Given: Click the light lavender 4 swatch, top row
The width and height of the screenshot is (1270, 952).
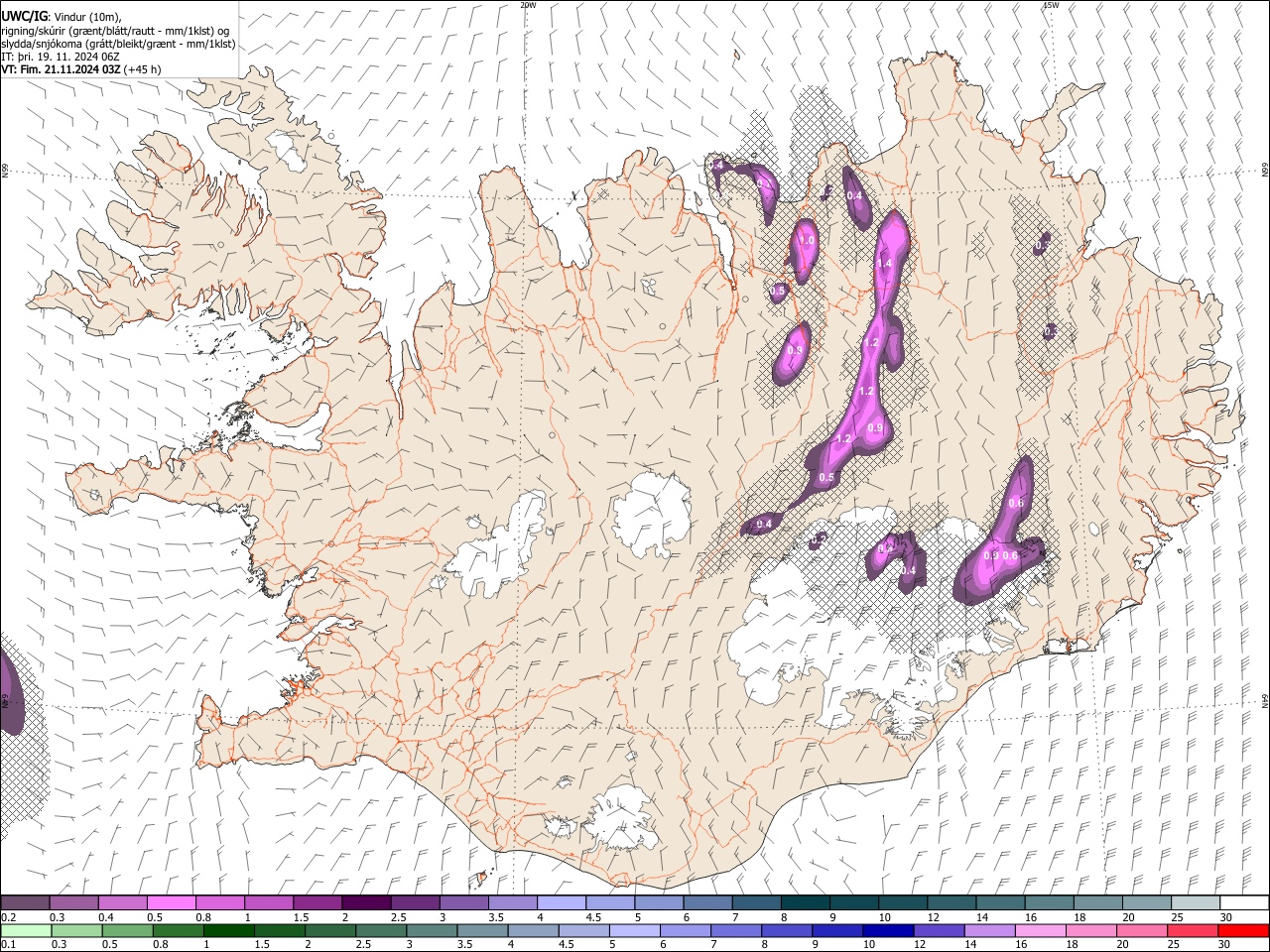Looking at the screenshot, I should 562,903.
